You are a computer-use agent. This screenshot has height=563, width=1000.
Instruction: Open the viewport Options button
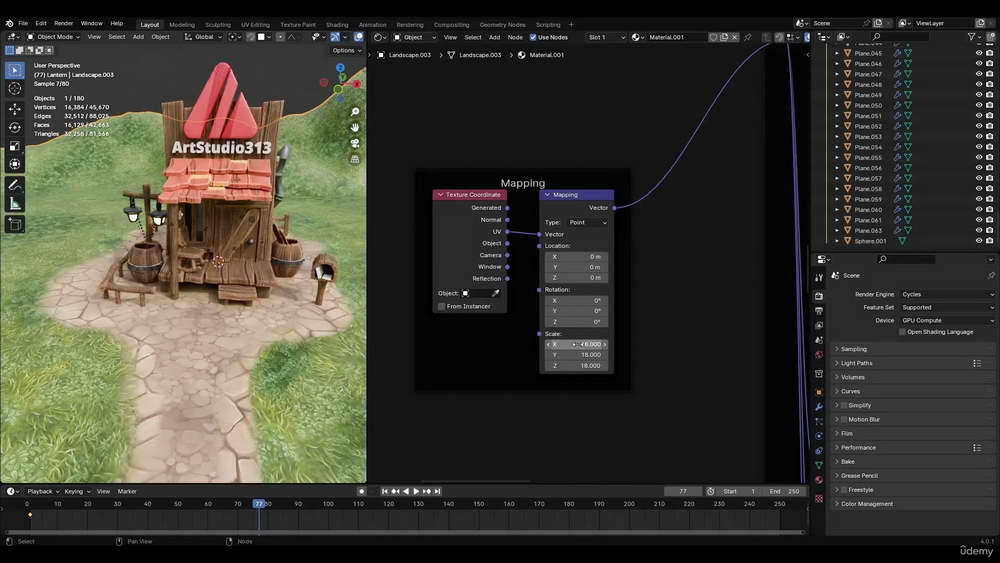pos(346,50)
